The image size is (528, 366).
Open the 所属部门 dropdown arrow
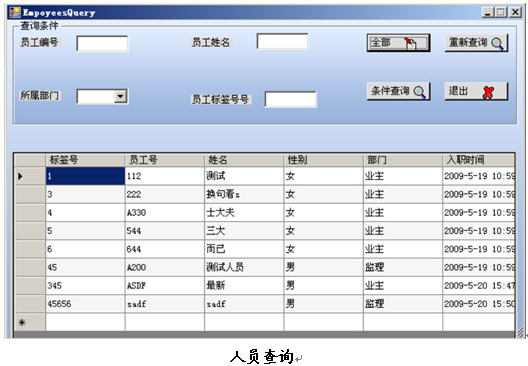pyautogui.click(x=120, y=97)
